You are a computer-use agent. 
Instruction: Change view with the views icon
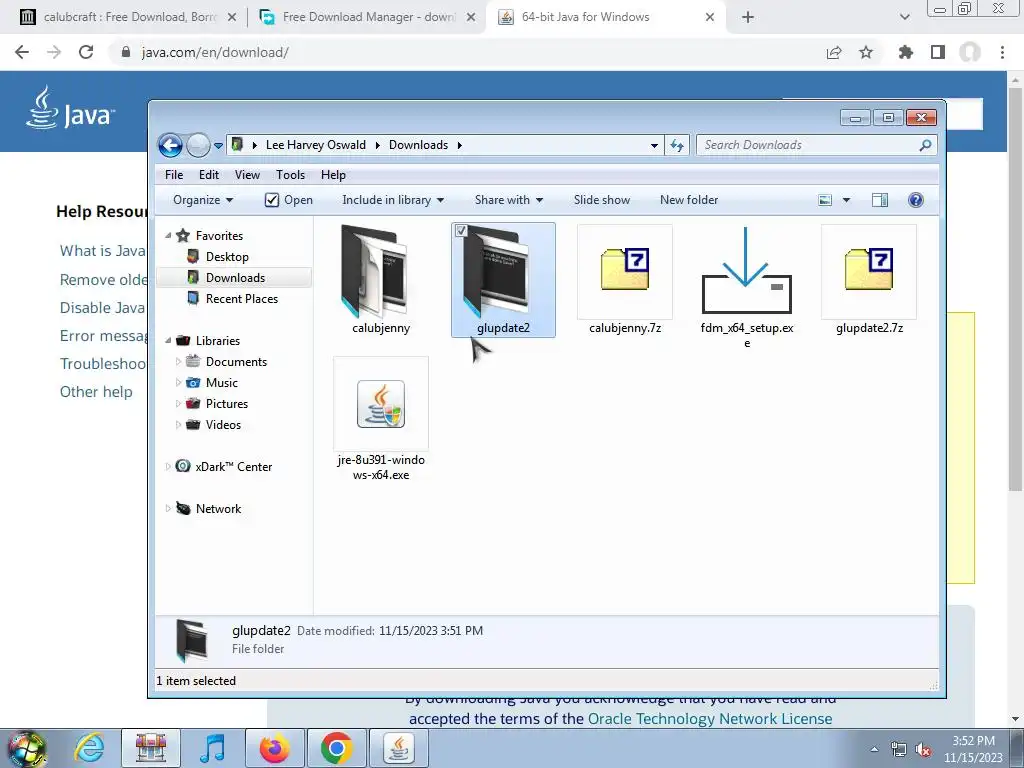tap(825, 200)
